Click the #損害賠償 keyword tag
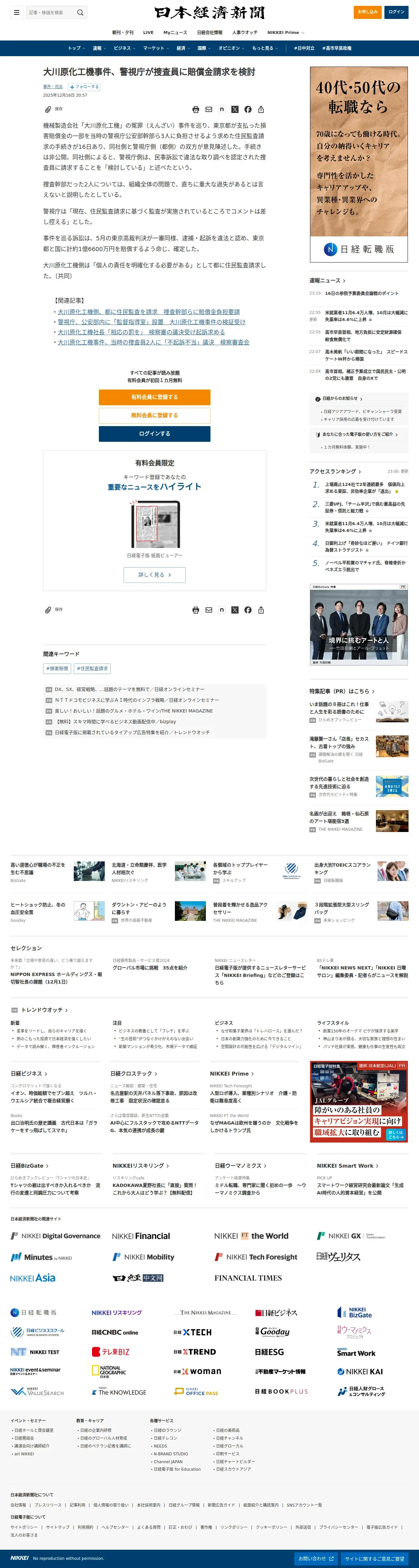 pyautogui.click(x=57, y=668)
